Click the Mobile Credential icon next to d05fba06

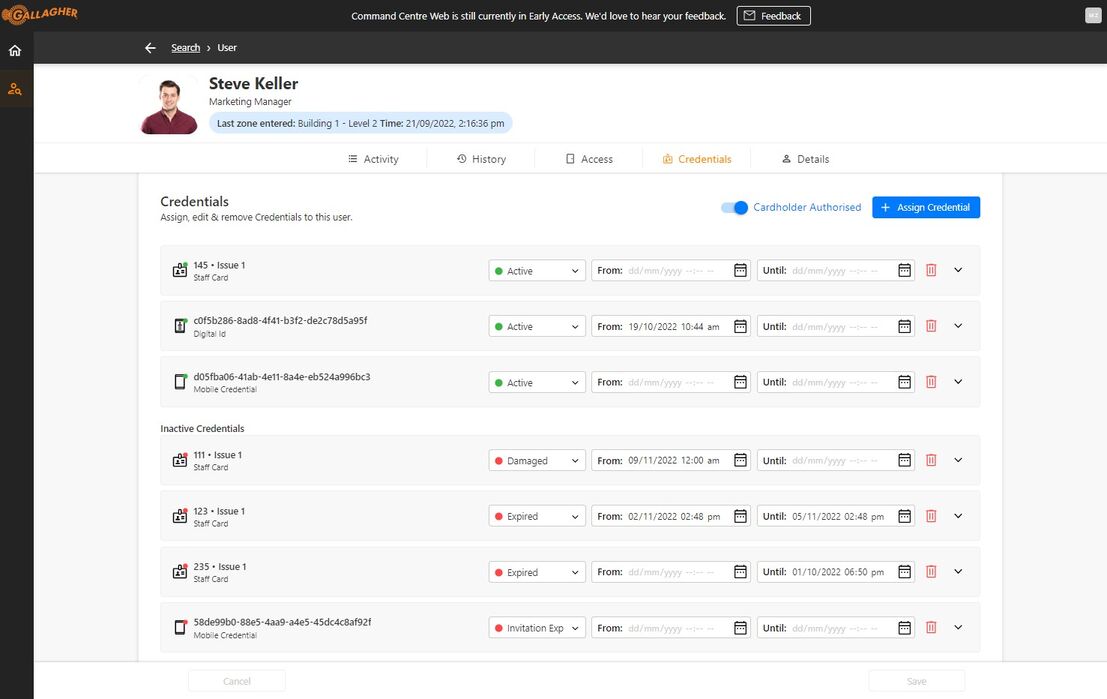click(180, 381)
